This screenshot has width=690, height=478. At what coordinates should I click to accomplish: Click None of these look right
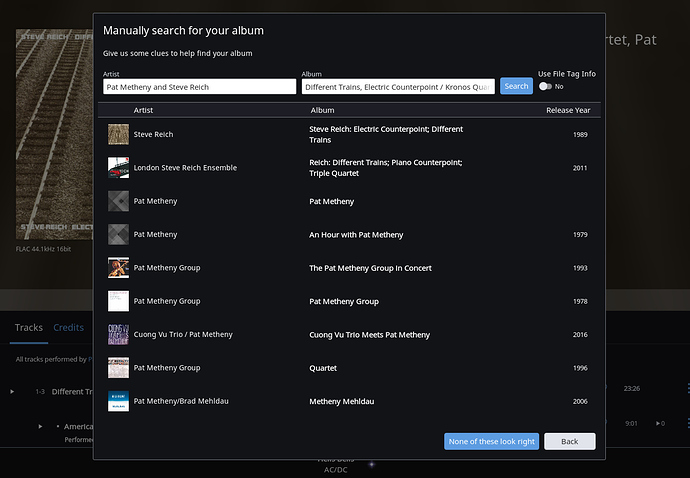pos(491,441)
